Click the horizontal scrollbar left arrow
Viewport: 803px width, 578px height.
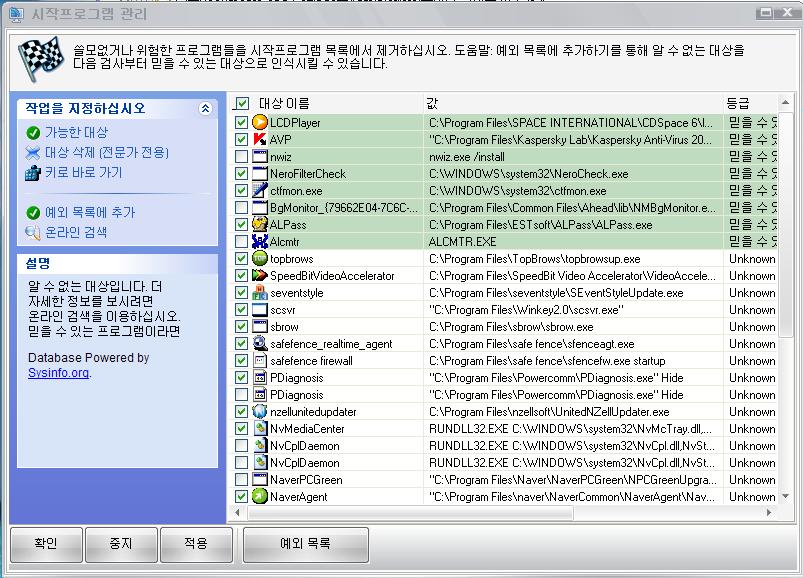237,512
